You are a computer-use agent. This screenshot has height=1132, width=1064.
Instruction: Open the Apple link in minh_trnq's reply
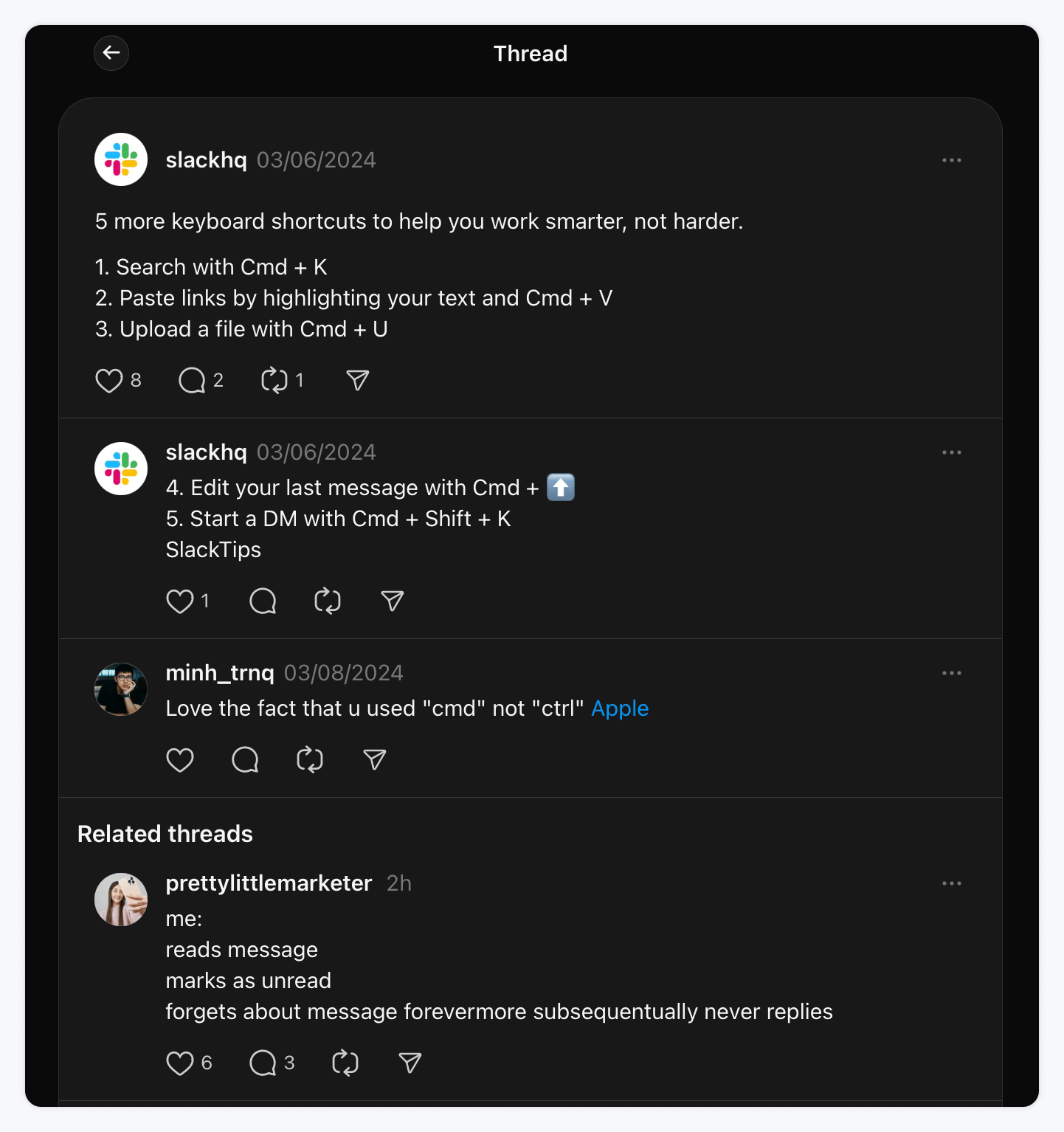(620, 708)
